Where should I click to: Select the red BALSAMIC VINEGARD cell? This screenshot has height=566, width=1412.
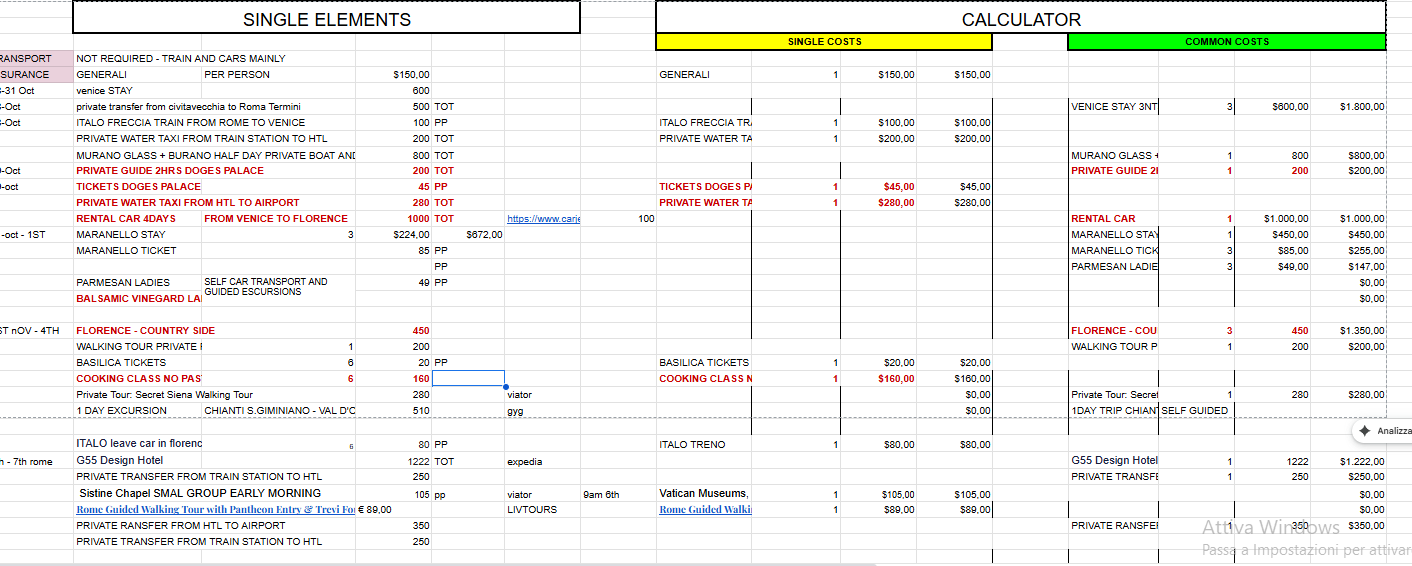coord(130,299)
